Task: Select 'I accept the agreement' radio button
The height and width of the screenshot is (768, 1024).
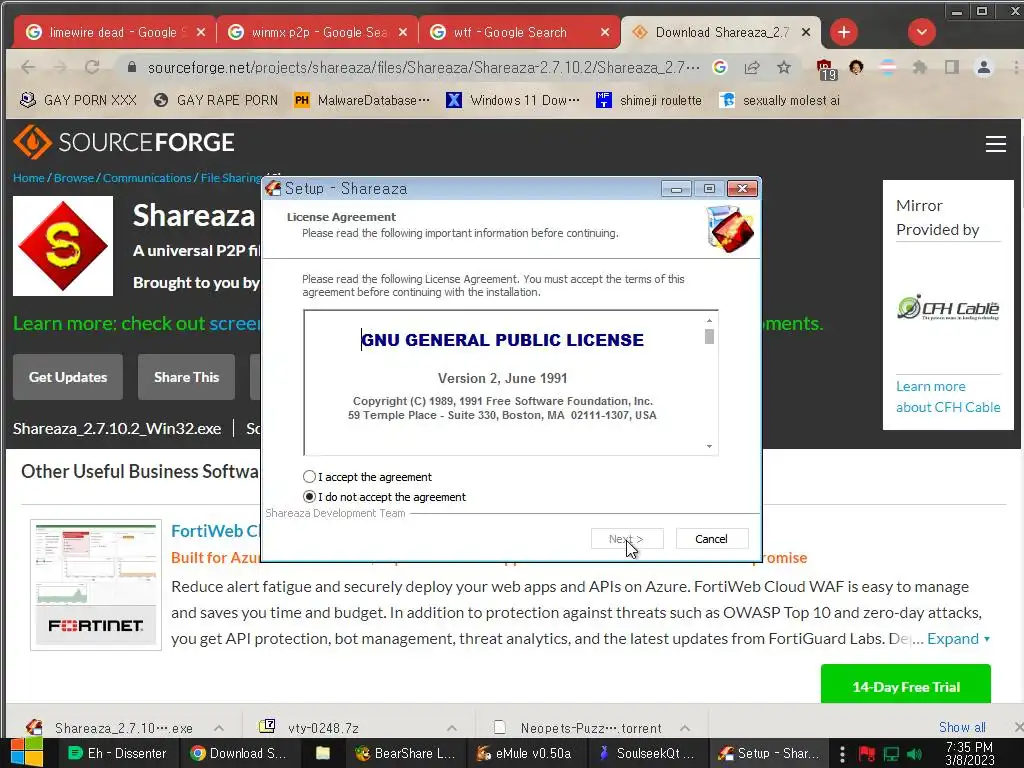Action: tap(309, 477)
